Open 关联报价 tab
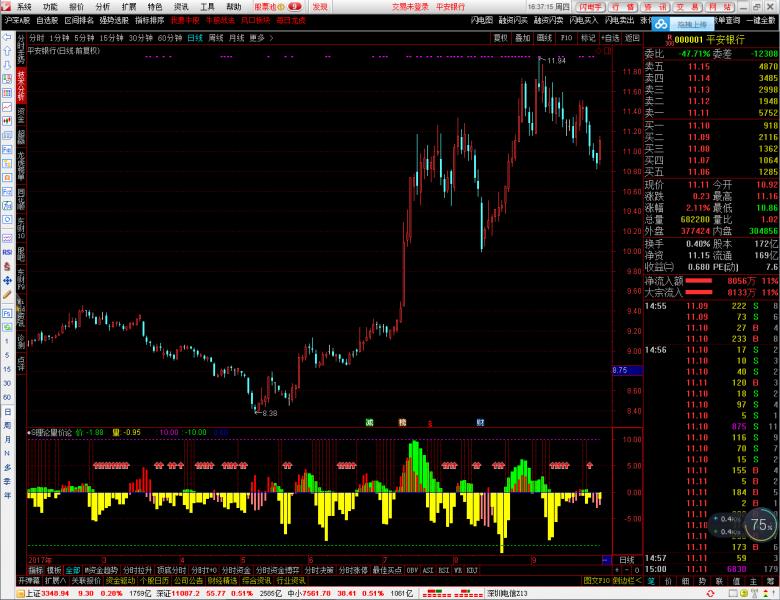 (x=86, y=581)
